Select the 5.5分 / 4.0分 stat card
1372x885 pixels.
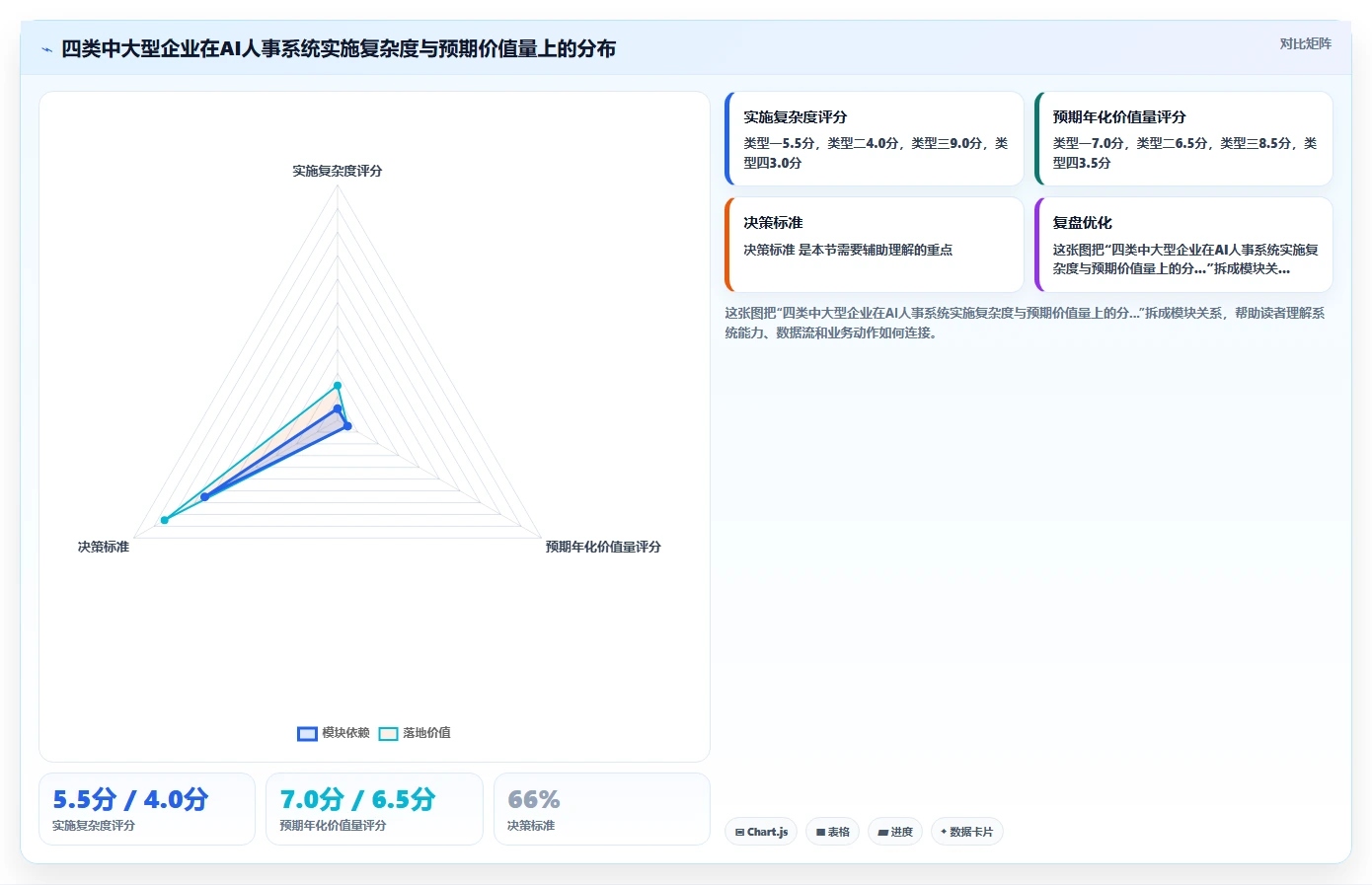(147, 809)
